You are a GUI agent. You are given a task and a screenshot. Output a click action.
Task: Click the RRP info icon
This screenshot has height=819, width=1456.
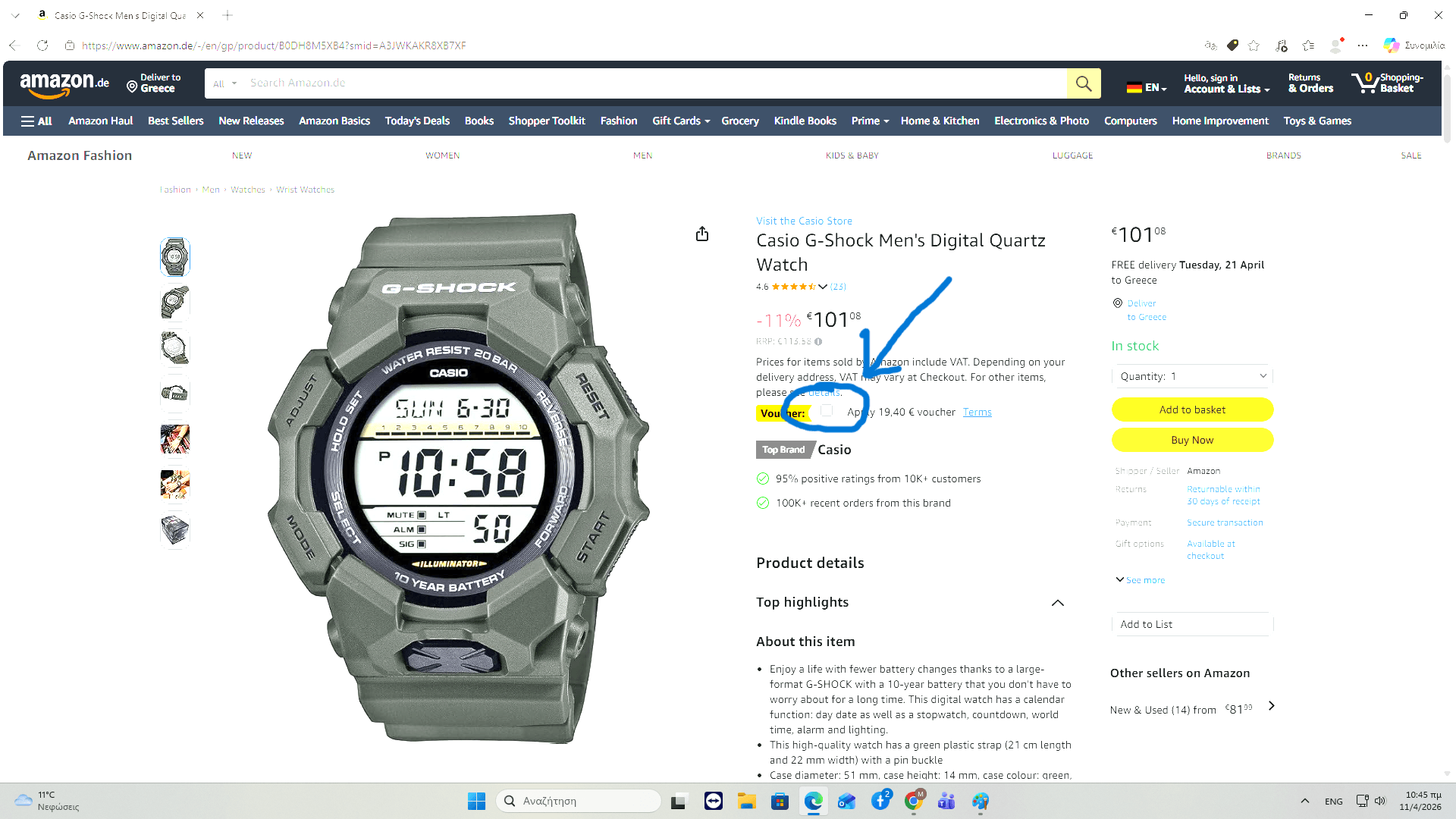pos(818,341)
